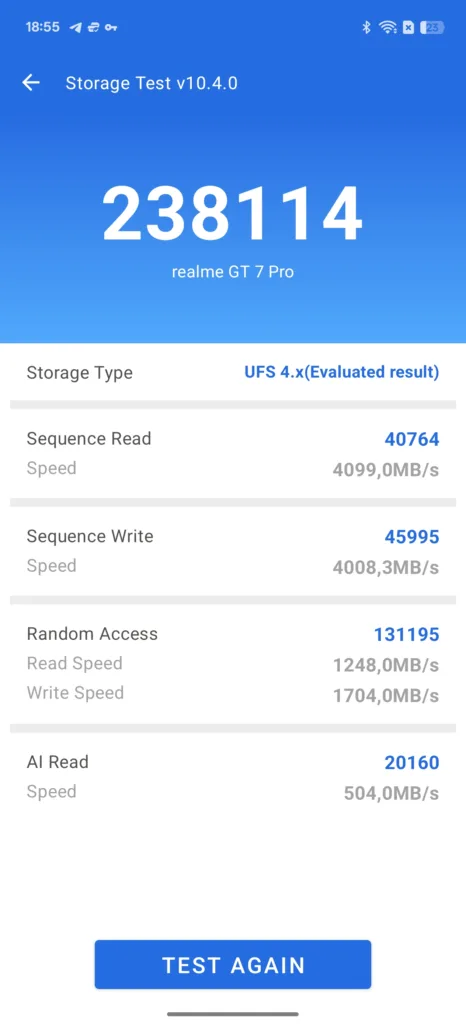Tap the battery level indicator

pyautogui.click(x=432, y=27)
